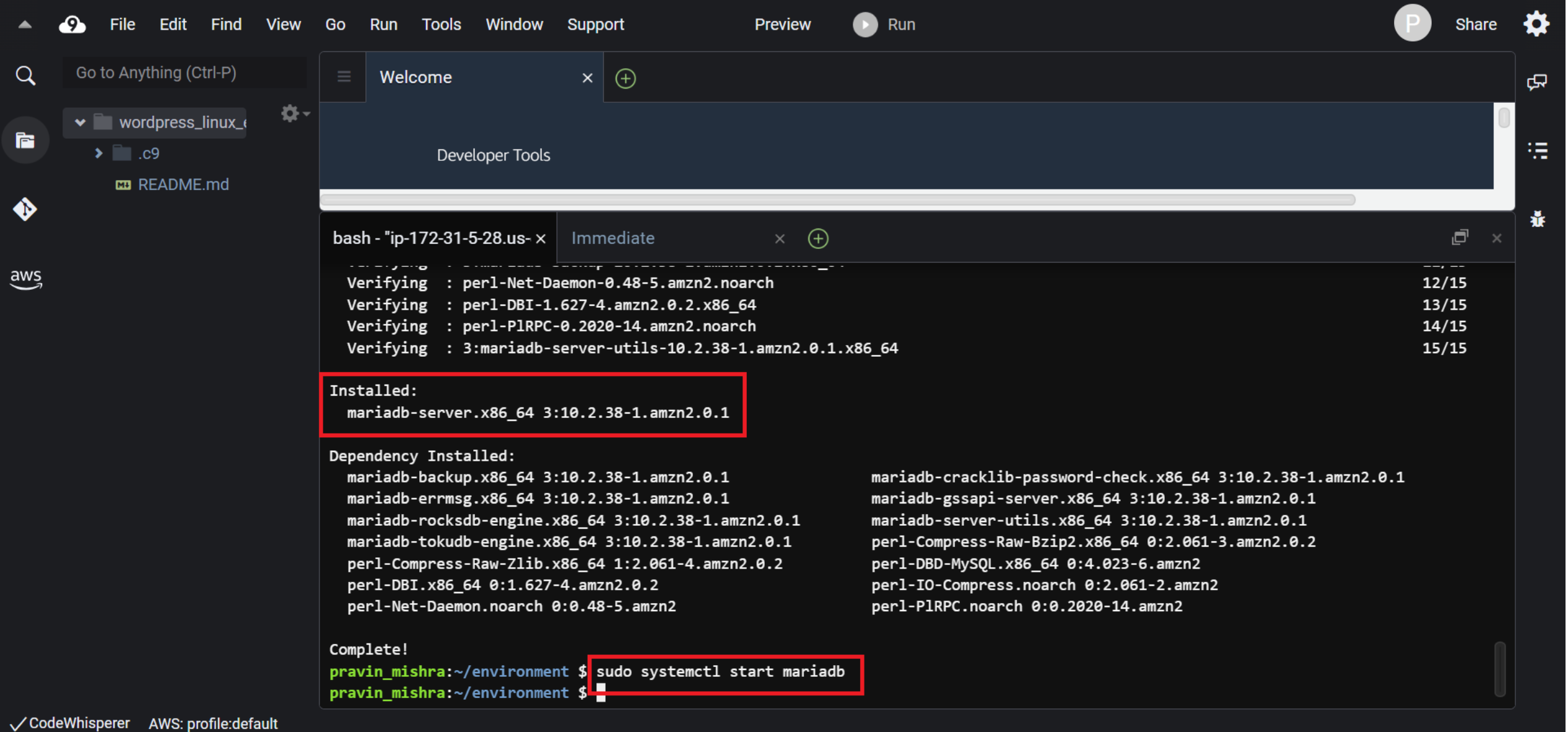The image size is (1568, 732).
Task: Open file tree settings gear dropdown
Action: tap(295, 113)
